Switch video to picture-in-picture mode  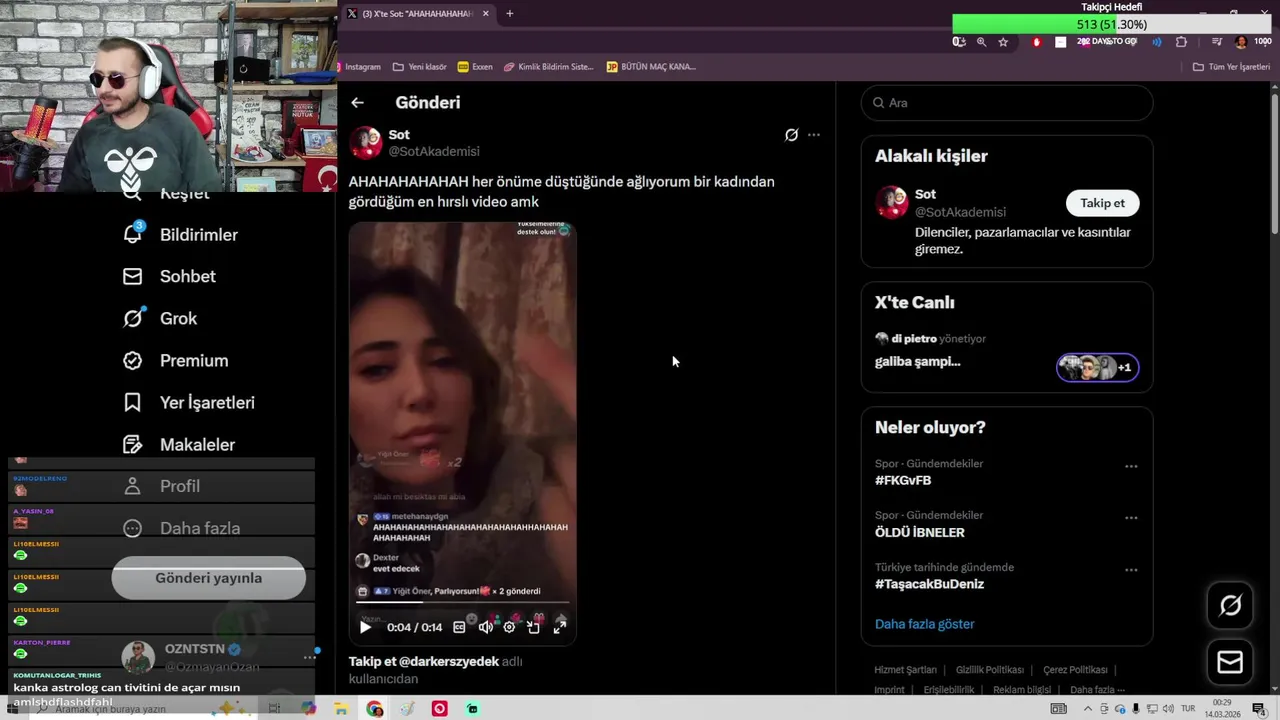tap(534, 627)
